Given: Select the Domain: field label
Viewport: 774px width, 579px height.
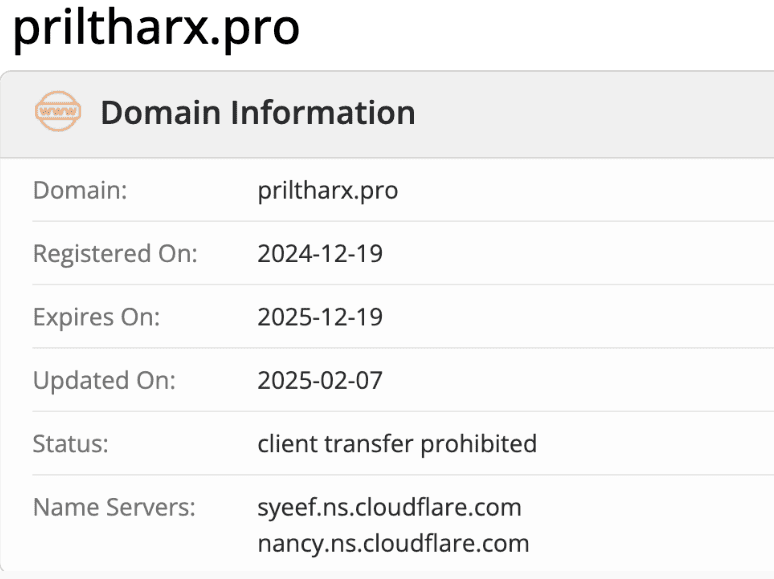Looking at the screenshot, I should pyautogui.click(x=80, y=190).
